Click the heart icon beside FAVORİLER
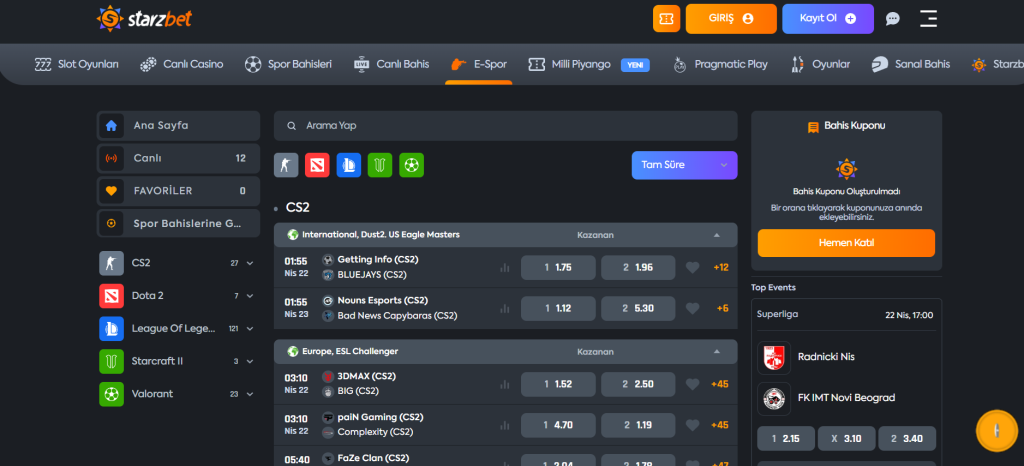 coord(111,191)
